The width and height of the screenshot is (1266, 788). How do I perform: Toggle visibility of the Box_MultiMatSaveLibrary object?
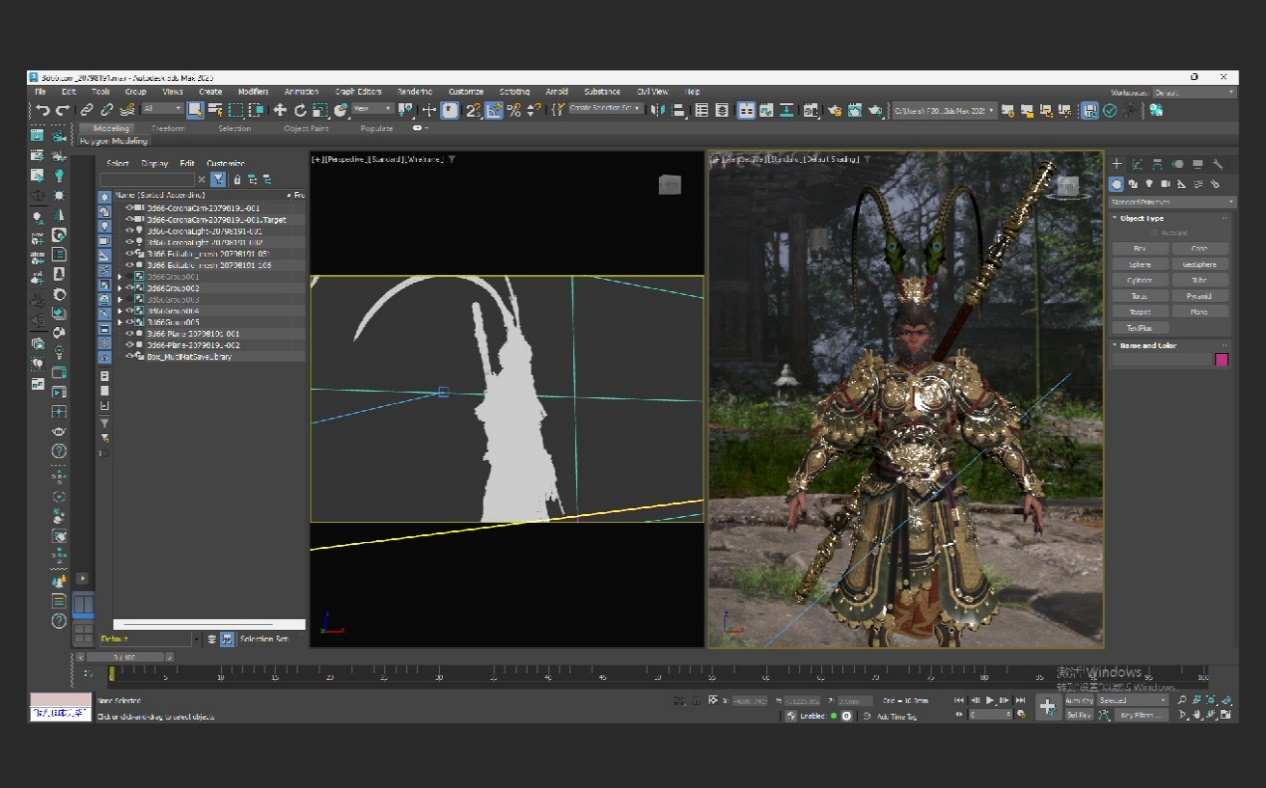[129, 356]
